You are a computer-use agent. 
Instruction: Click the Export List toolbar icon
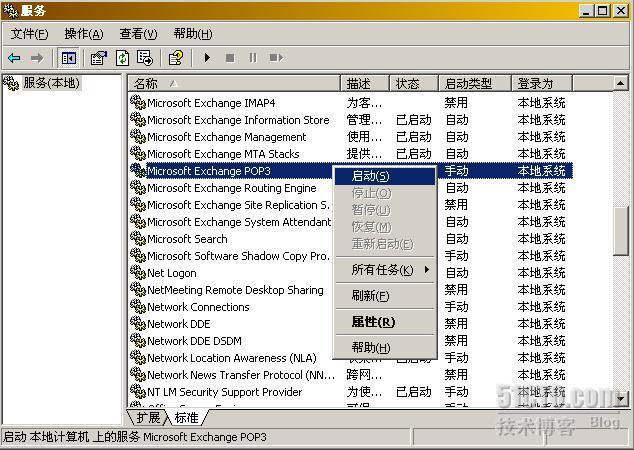145,58
